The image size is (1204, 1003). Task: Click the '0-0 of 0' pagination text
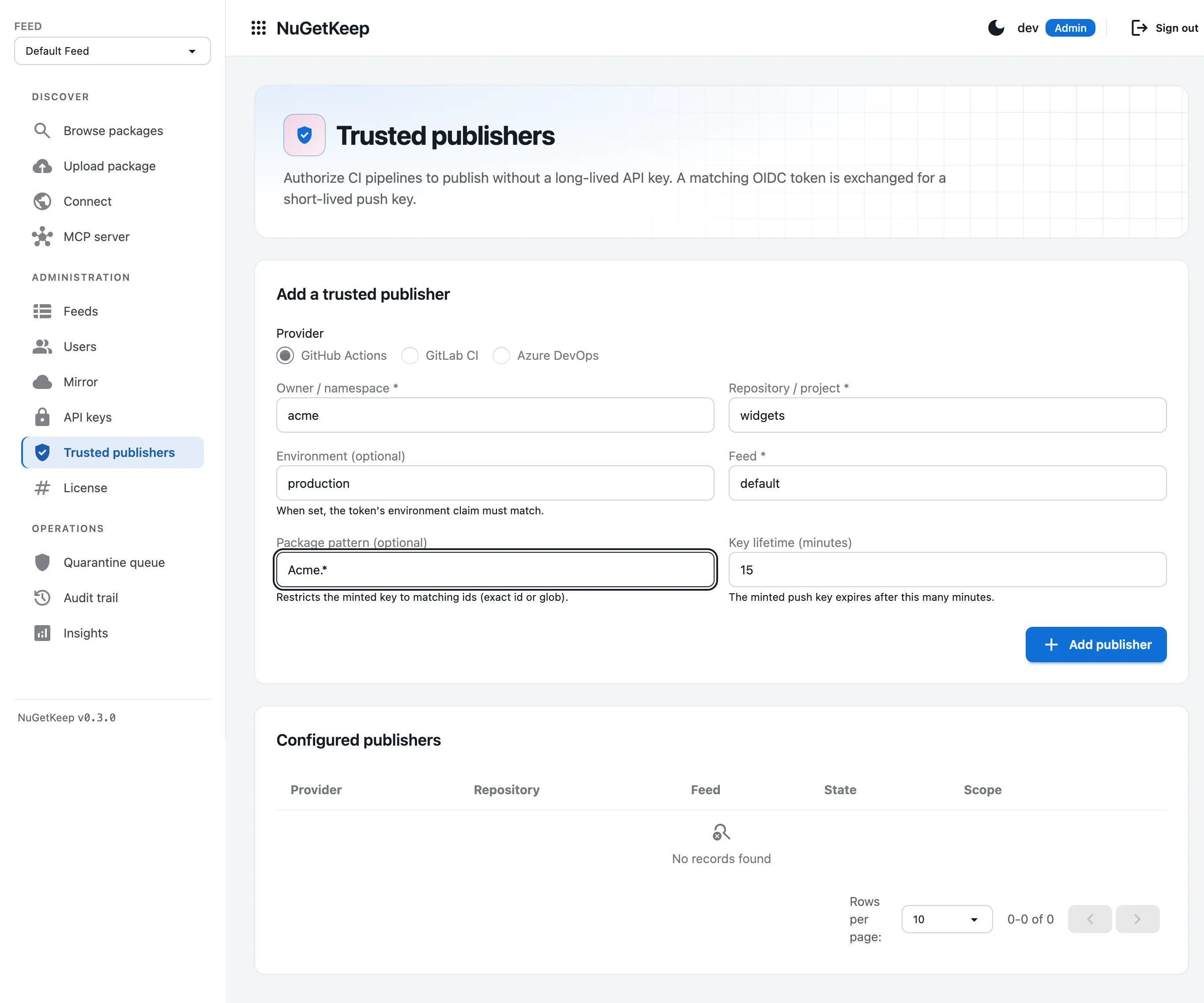coord(1030,919)
